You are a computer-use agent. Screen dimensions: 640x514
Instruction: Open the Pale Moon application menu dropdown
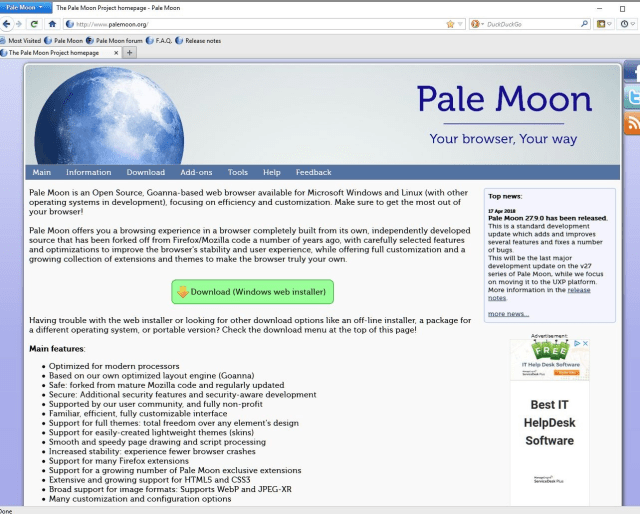tap(24, 7)
